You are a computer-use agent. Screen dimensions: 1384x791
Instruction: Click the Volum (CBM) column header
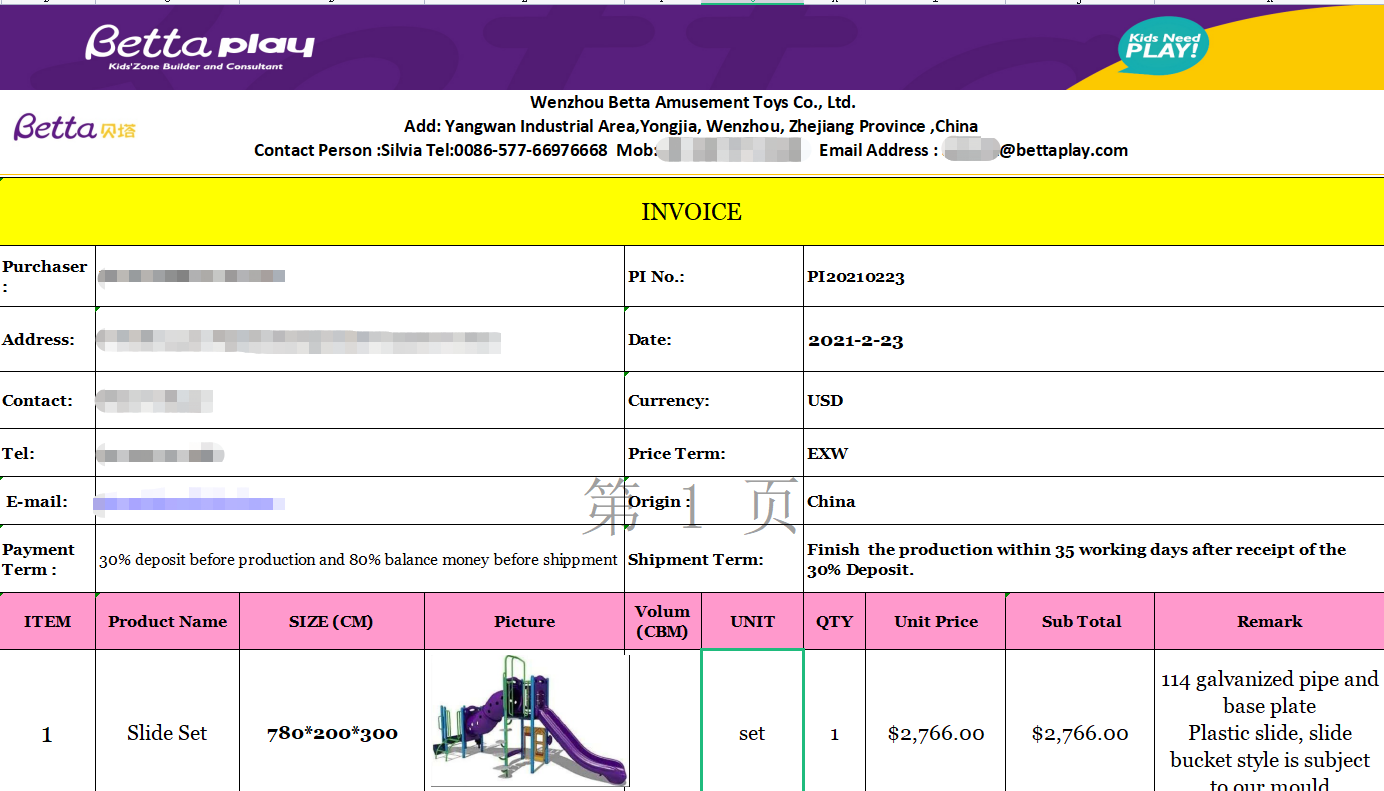click(662, 621)
